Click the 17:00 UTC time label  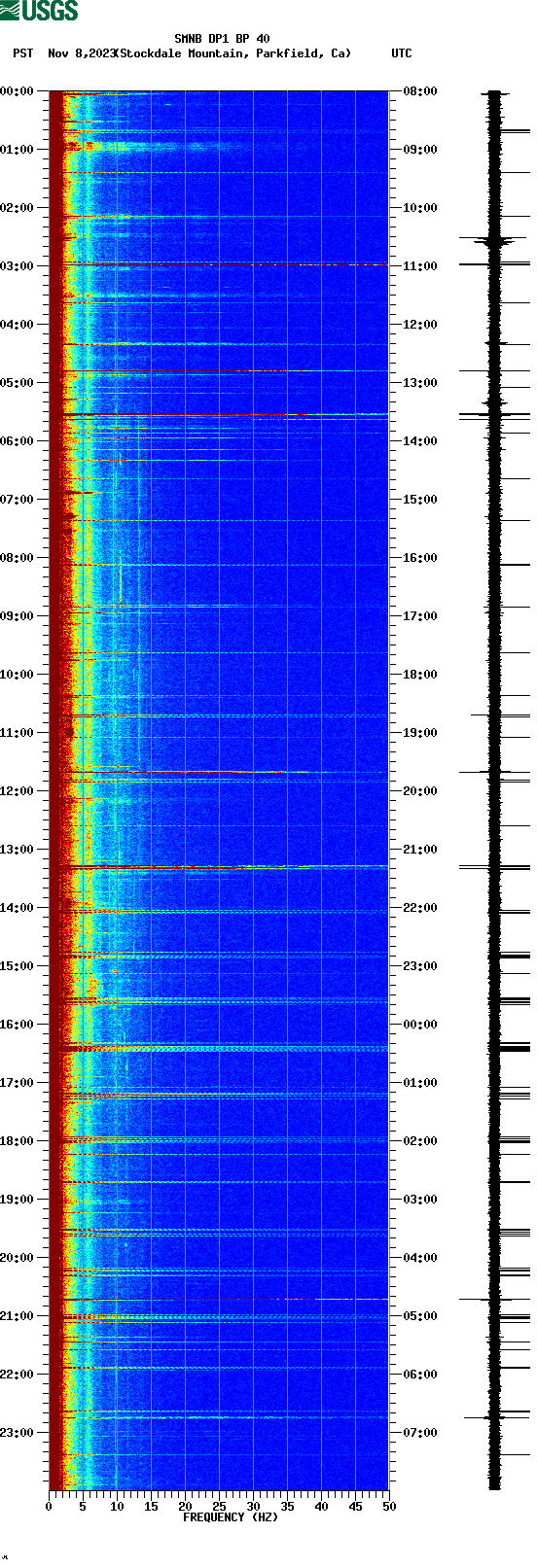pos(419,616)
